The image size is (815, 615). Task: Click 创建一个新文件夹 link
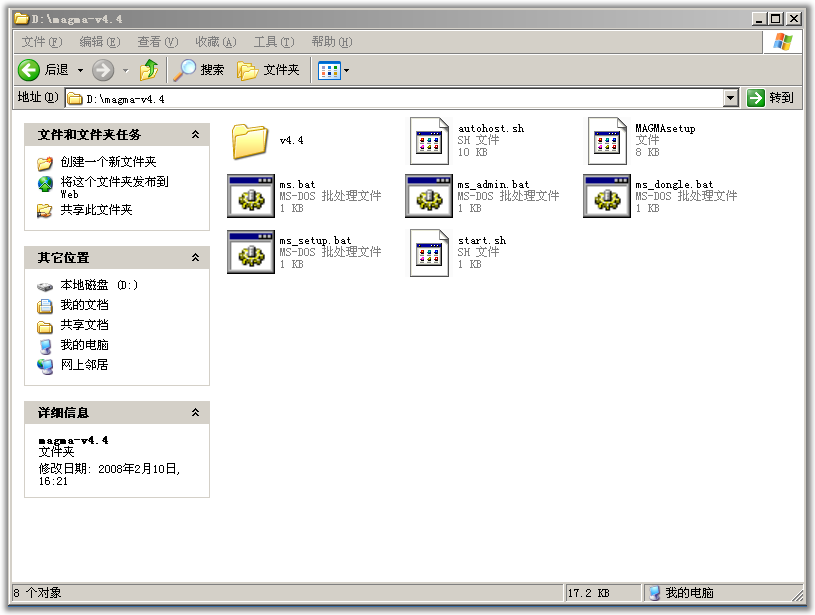click(x=108, y=162)
